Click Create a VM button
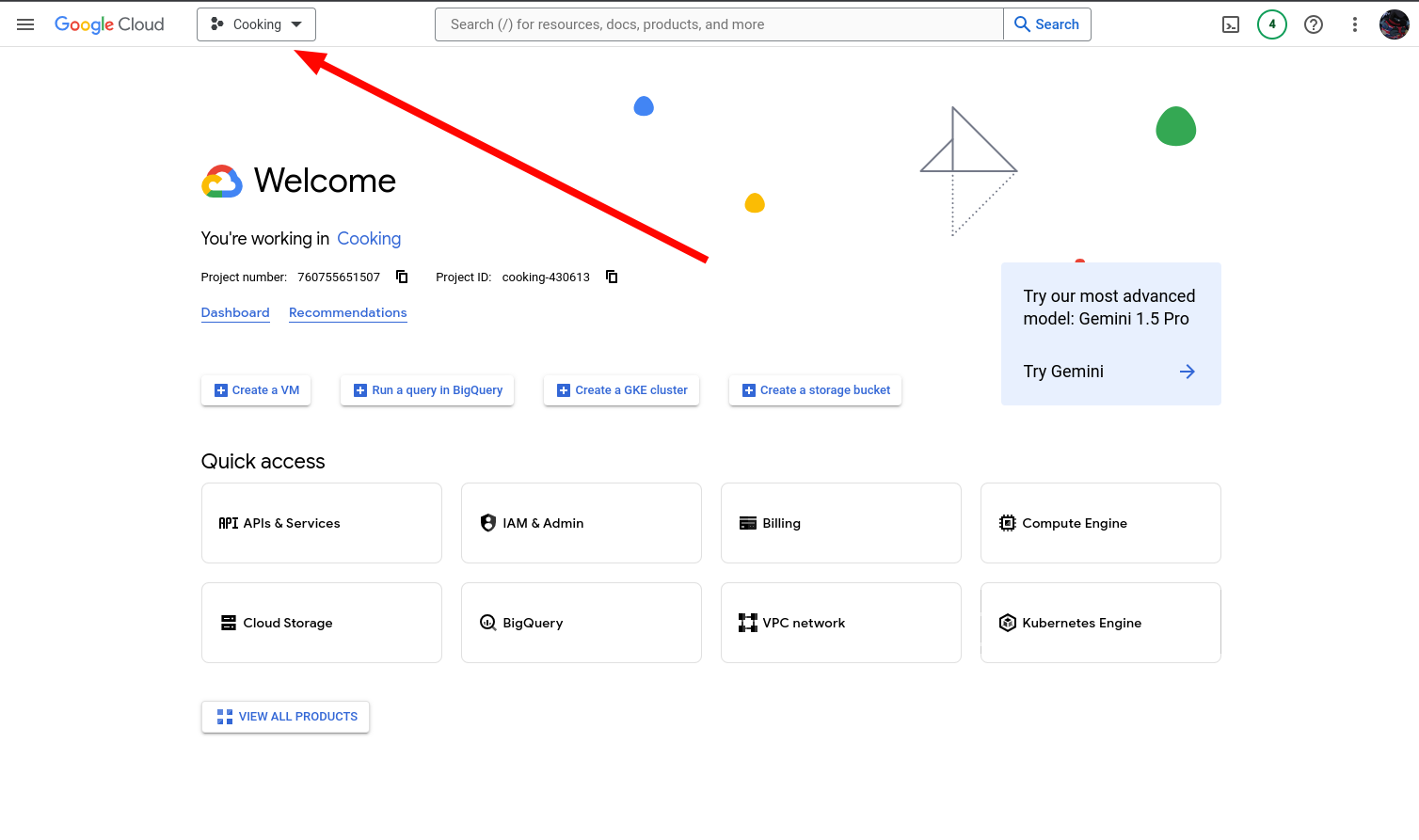 [x=256, y=390]
